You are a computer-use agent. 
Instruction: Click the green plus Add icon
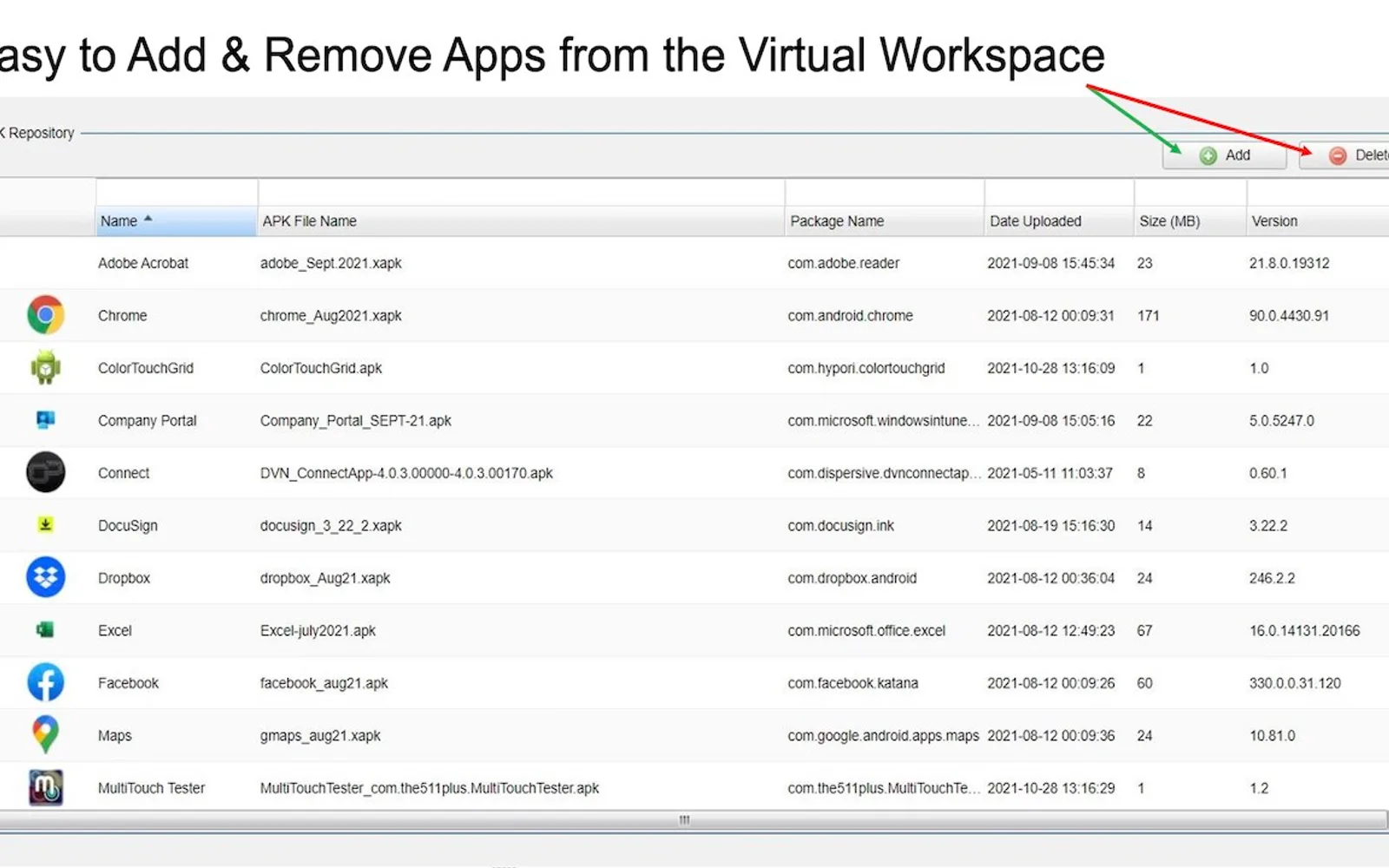pos(1208,155)
